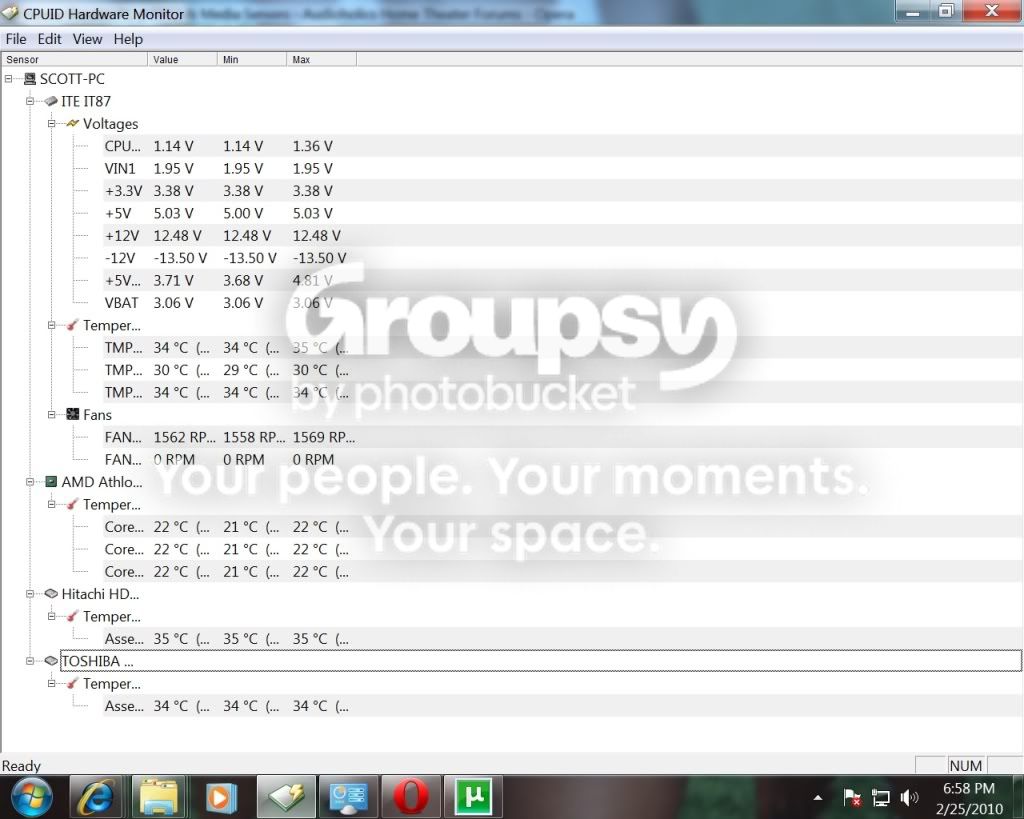Screen dimensions: 1024x819
Task: Select the TOSHIBA tree item label
Action: click(97, 661)
